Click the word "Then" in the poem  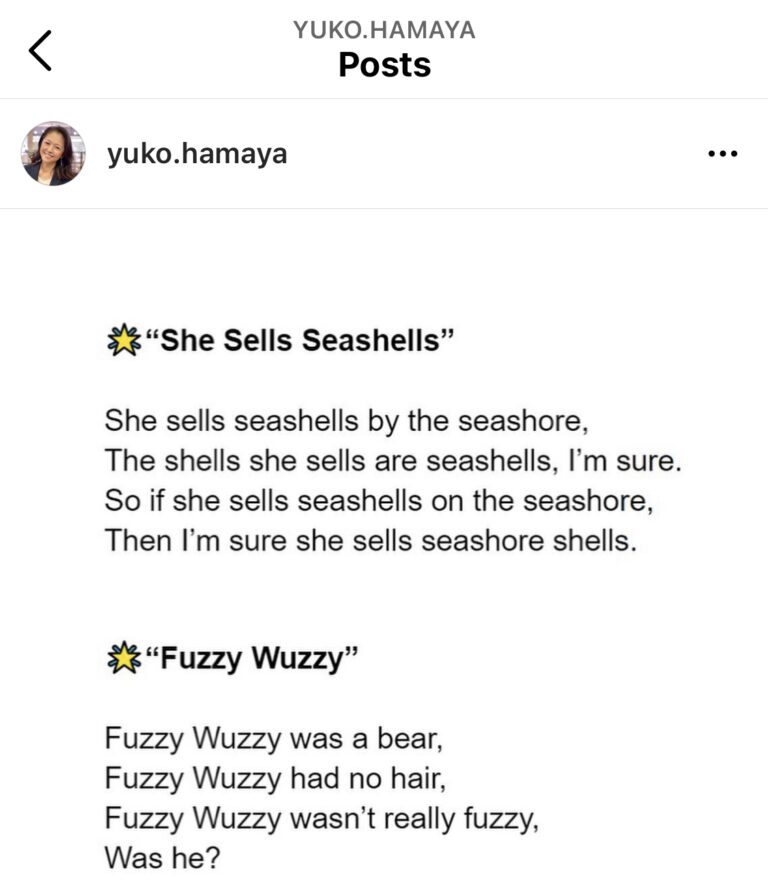tap(135, 541)
